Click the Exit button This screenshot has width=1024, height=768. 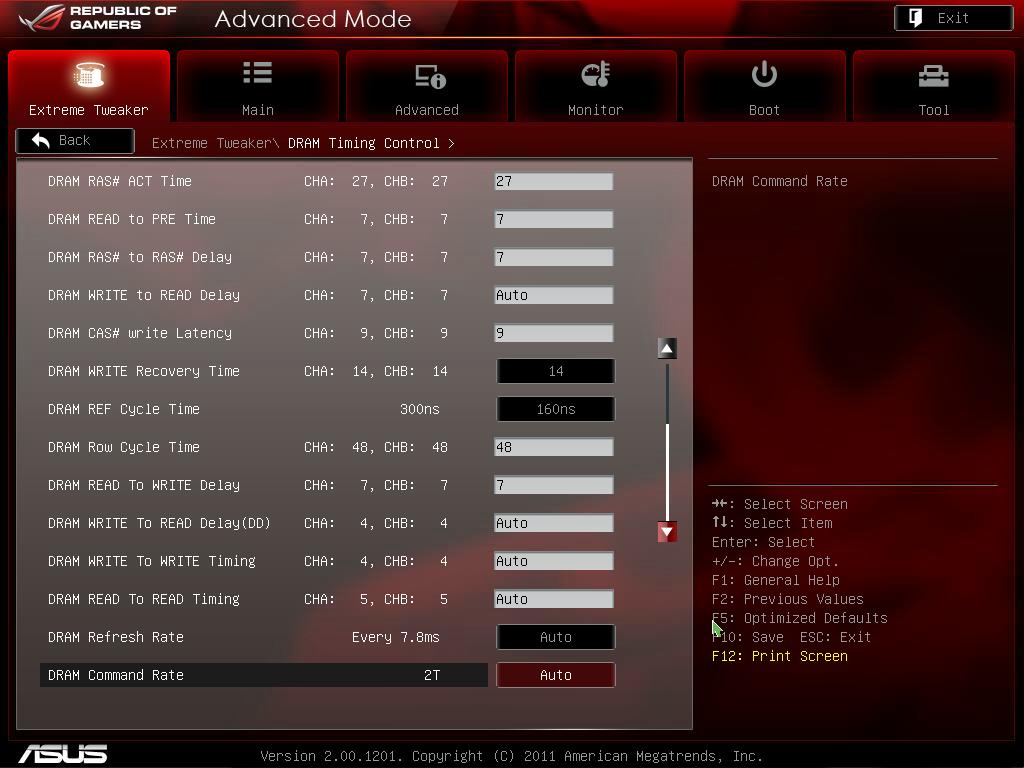(x=953, y=18)
